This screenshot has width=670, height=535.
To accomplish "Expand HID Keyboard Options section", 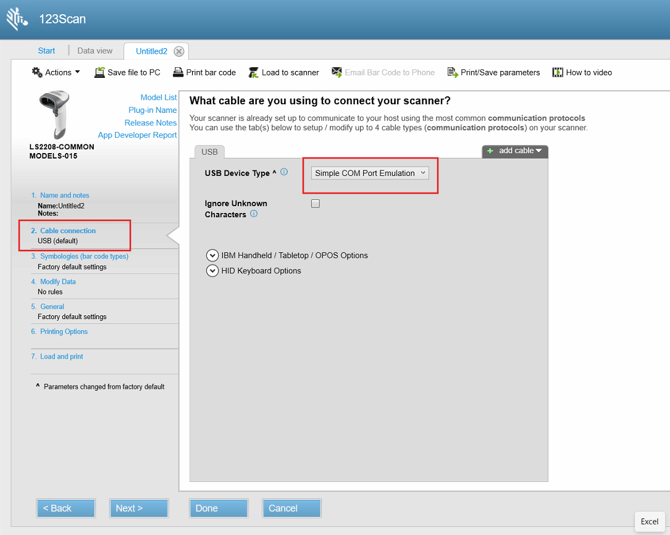I will point(212,270).
